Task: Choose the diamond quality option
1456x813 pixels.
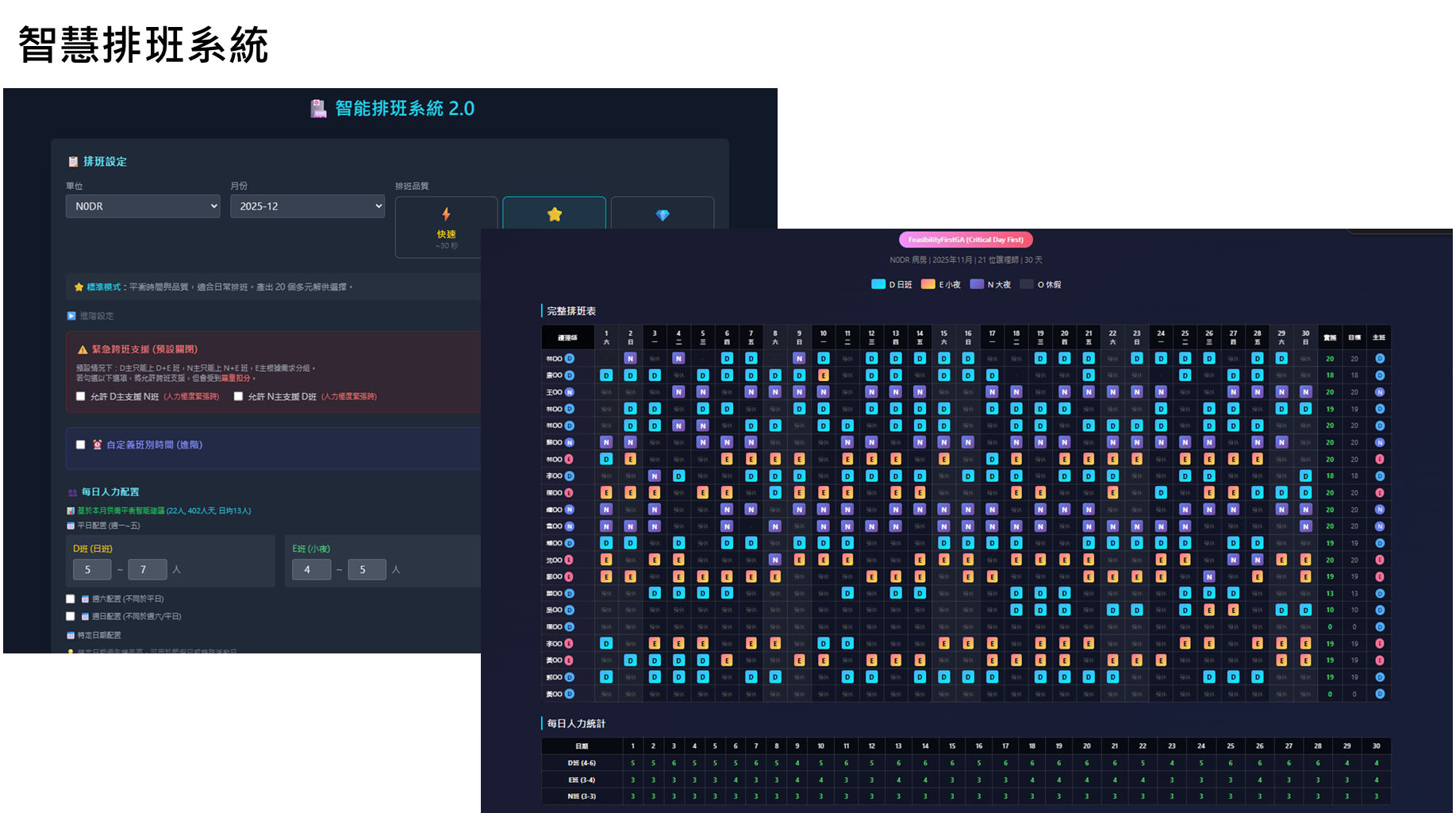Action: [663, 214]
